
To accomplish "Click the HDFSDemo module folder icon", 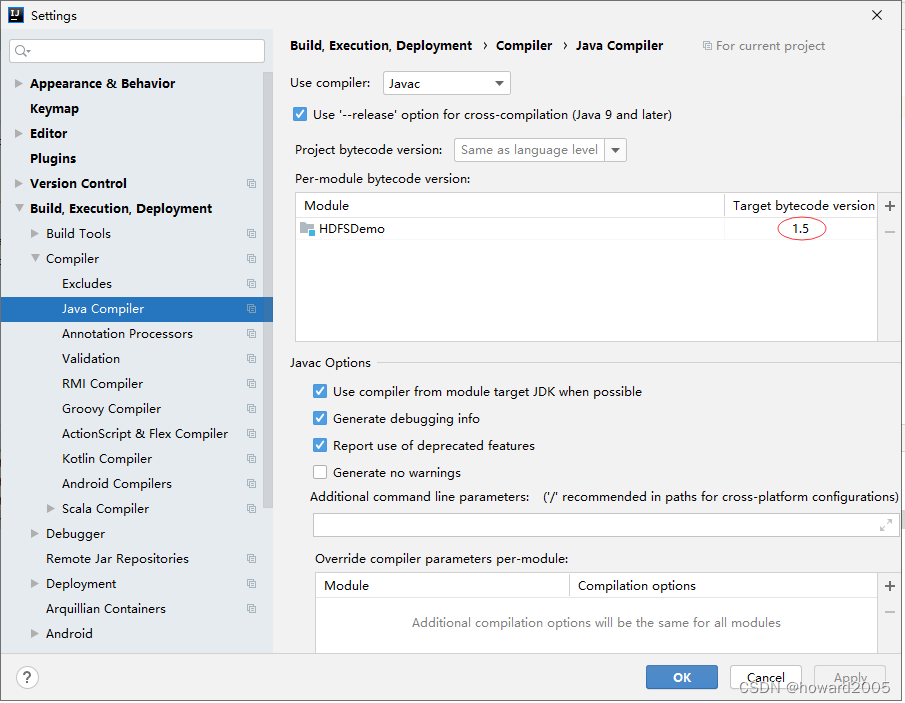I will pos(307,229).
